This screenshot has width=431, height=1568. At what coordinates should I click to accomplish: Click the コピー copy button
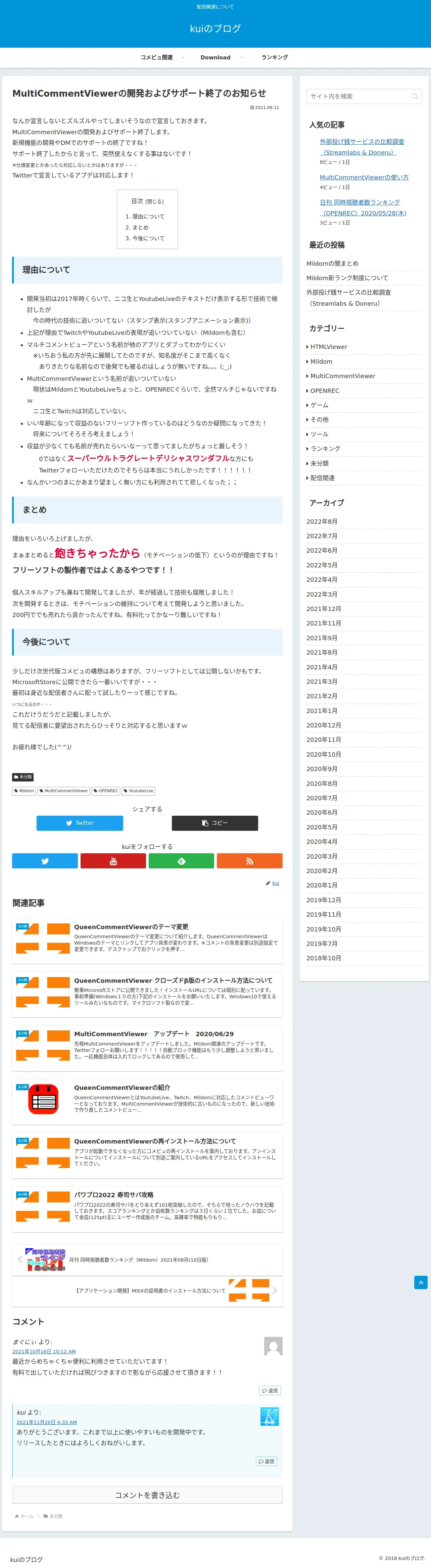coord(215,823)
